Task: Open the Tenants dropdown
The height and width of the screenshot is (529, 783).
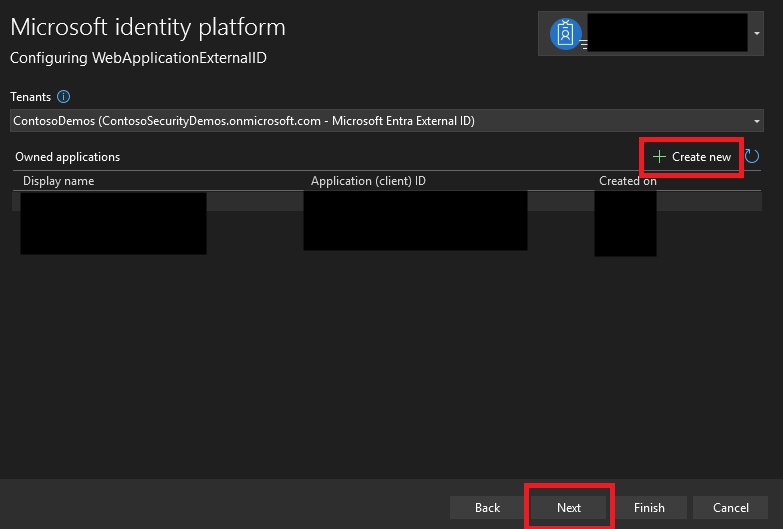Action: tap(387, 121)
